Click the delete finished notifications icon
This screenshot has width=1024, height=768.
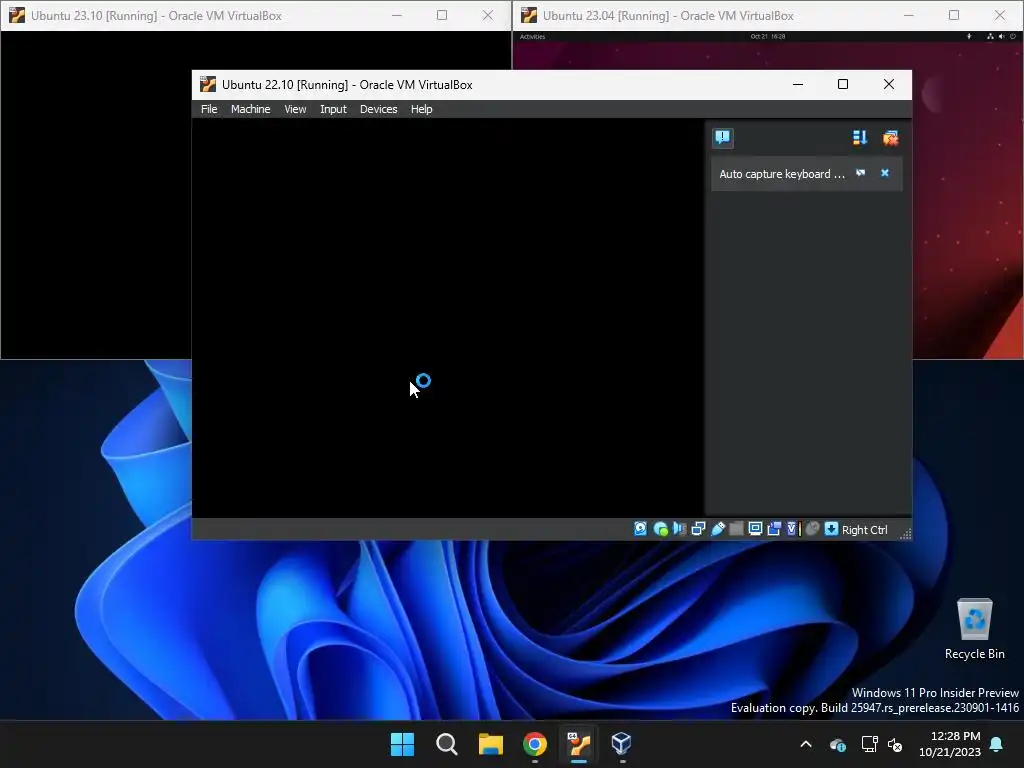pyautogui.click(x=890, y=138)
